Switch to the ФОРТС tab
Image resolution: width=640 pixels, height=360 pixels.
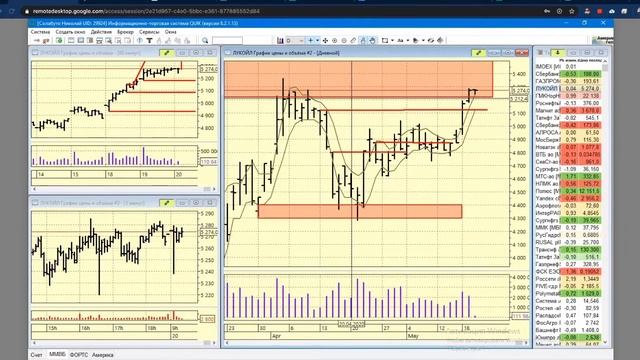[x=79, y=355]
